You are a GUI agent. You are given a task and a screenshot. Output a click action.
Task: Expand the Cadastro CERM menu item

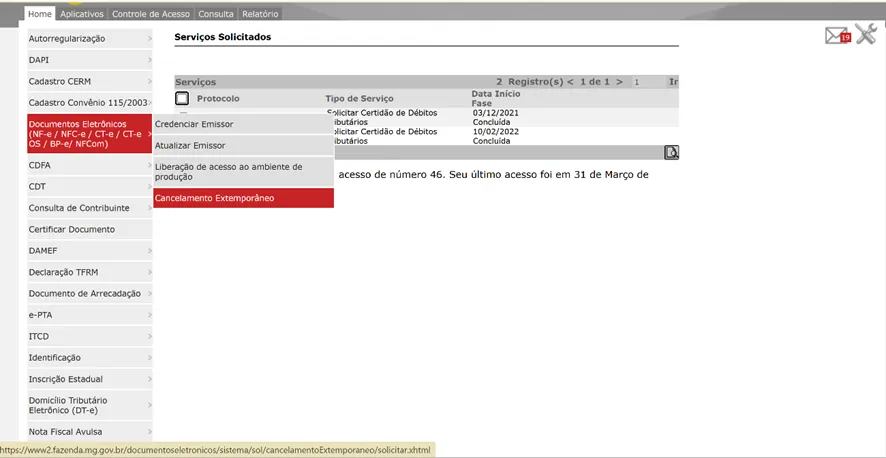point(90,81)
